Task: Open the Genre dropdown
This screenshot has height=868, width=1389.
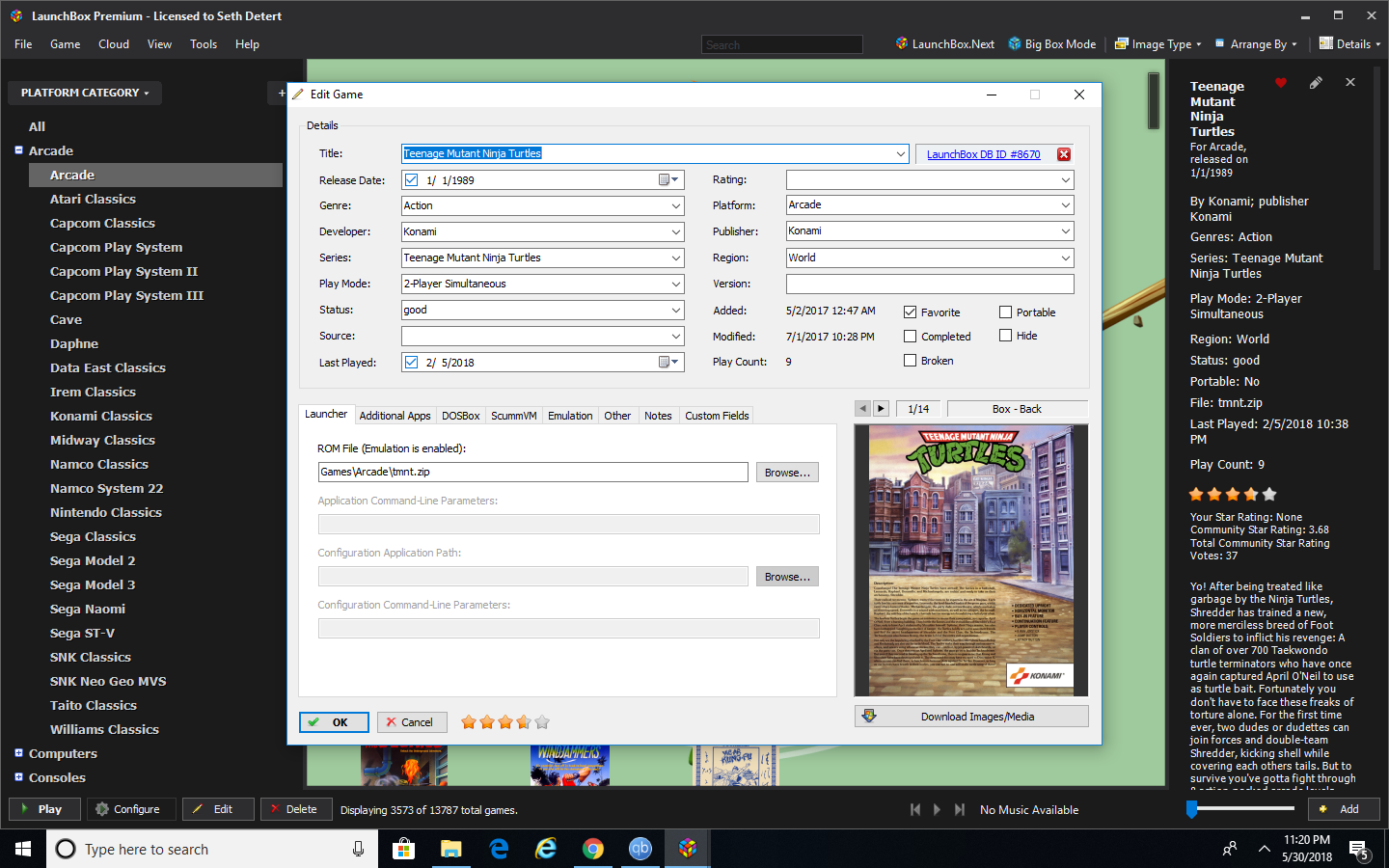Action: (676, 205)
